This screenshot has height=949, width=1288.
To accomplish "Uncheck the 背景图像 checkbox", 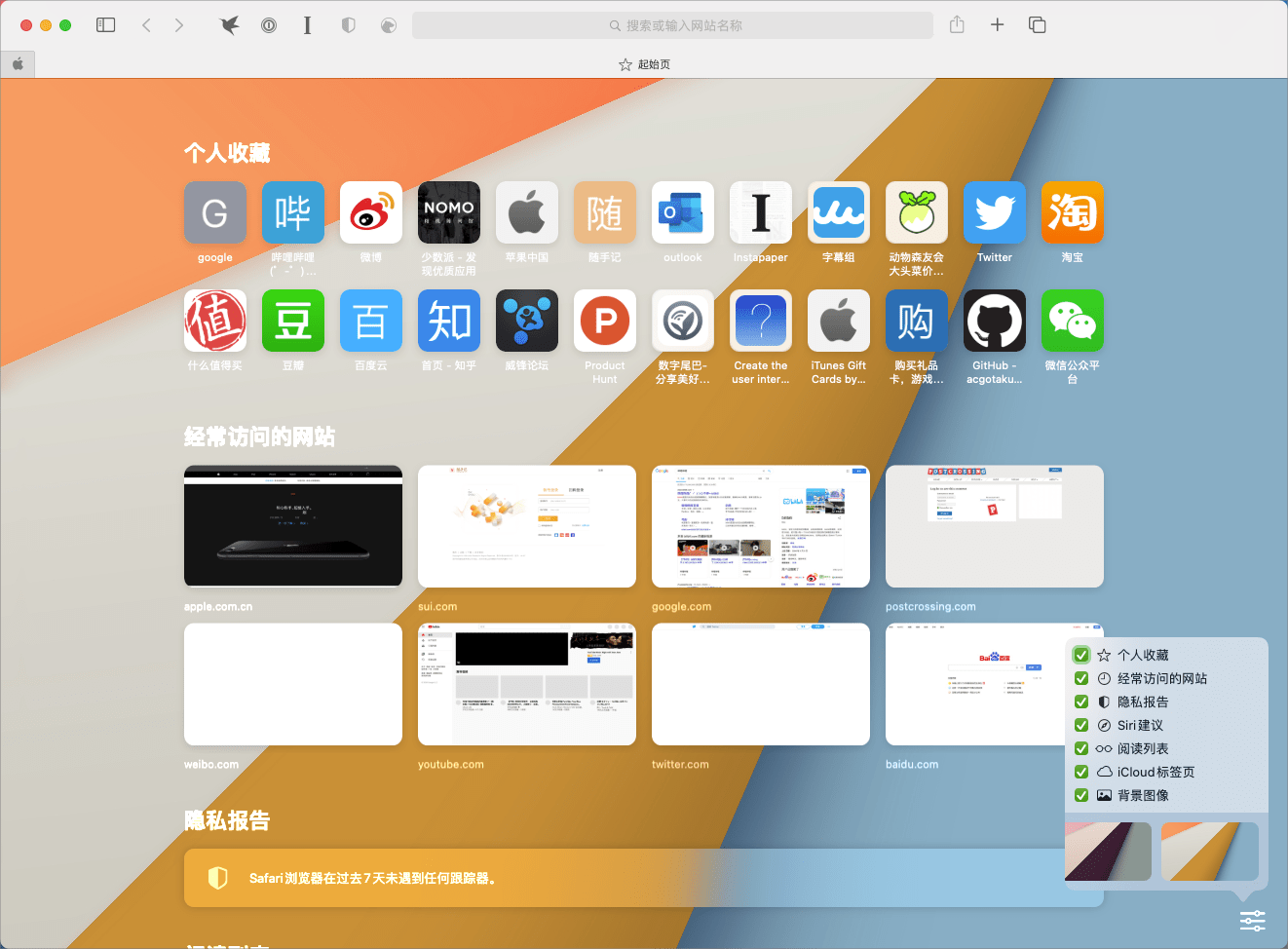I will 1081,795.
